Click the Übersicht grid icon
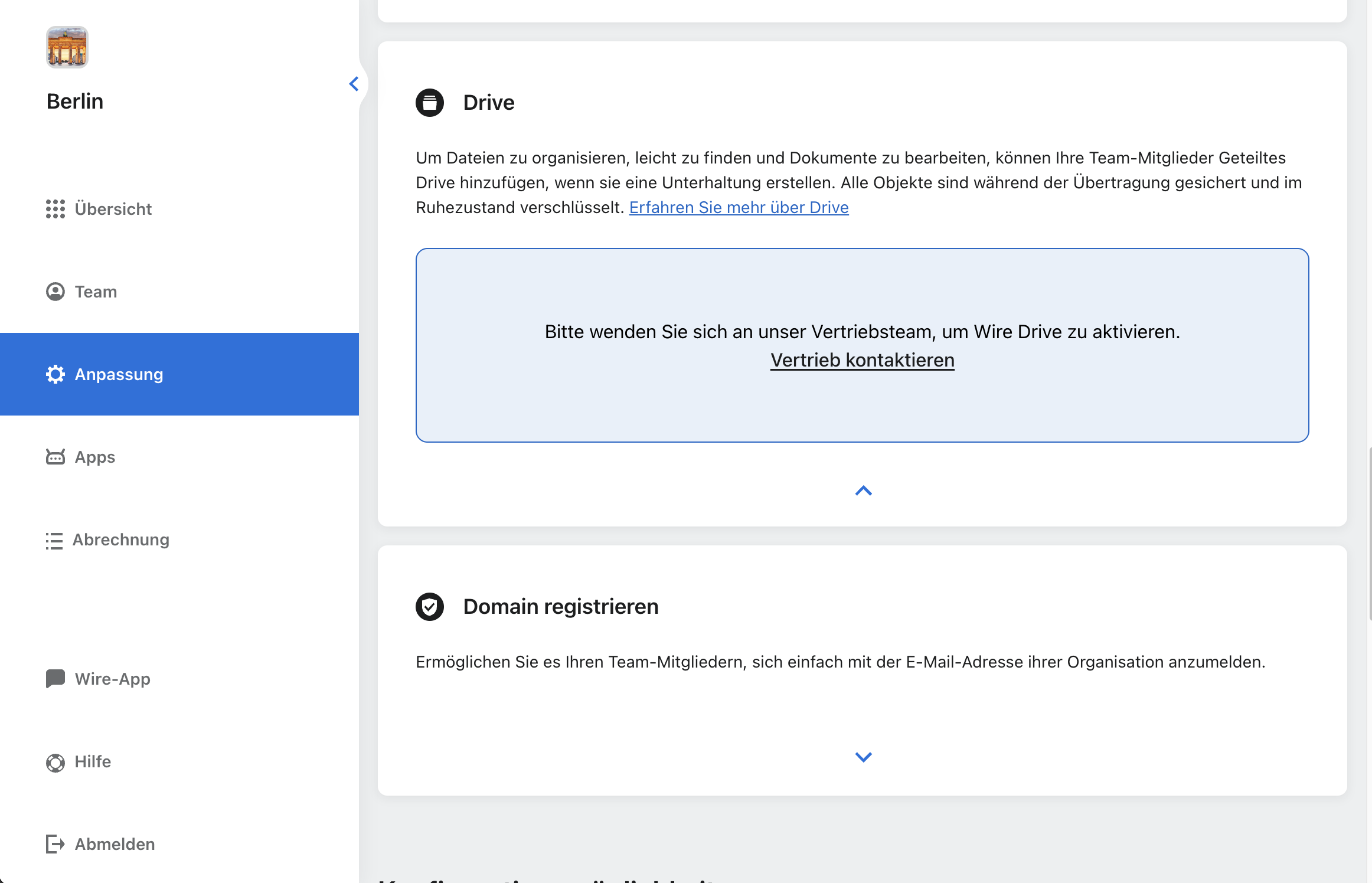1372x883 pixels. (55, 209)
